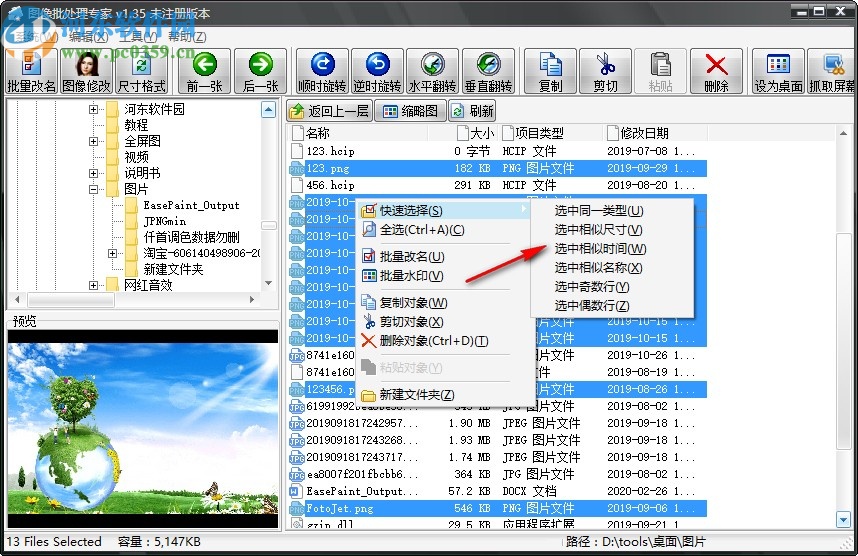Select 选中相似时间(W) in submenu
Image resolution: width=858 pixels, height=556 pixels.
[x=612, y=248]
